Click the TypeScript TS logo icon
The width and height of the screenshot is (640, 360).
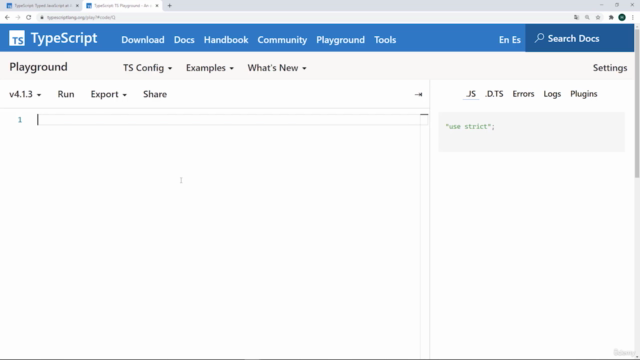17,38
